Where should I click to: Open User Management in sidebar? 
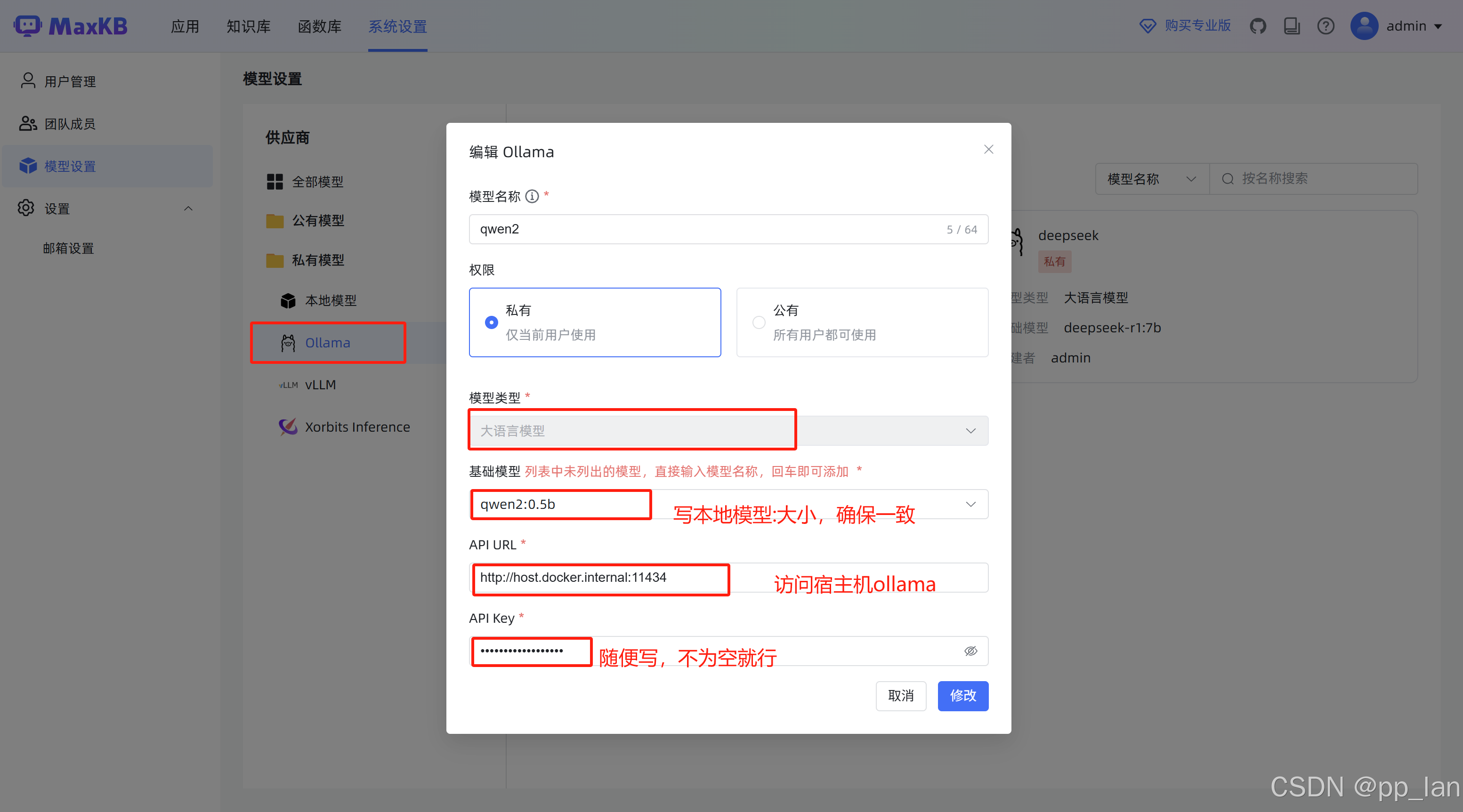click(x=107, y=81)
